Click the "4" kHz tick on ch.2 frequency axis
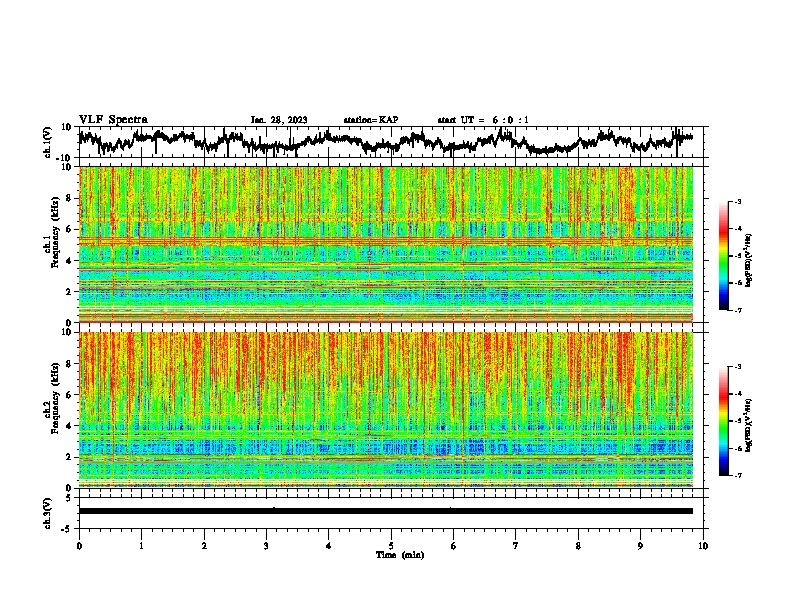This screenshot has width=792, height=612. (69, 426)
